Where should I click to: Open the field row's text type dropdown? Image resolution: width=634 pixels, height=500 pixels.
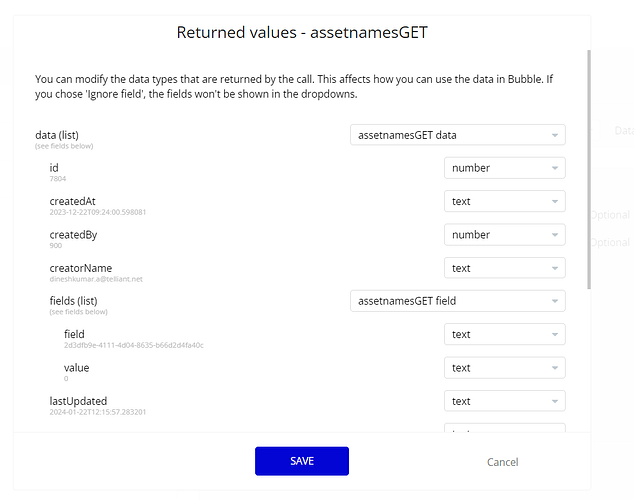504,335
